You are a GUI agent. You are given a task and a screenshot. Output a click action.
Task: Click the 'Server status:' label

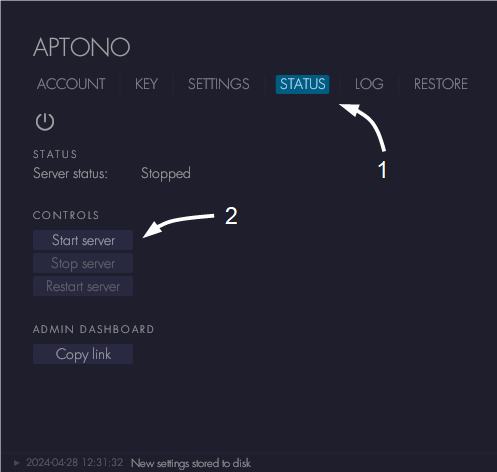coord(70,173)
